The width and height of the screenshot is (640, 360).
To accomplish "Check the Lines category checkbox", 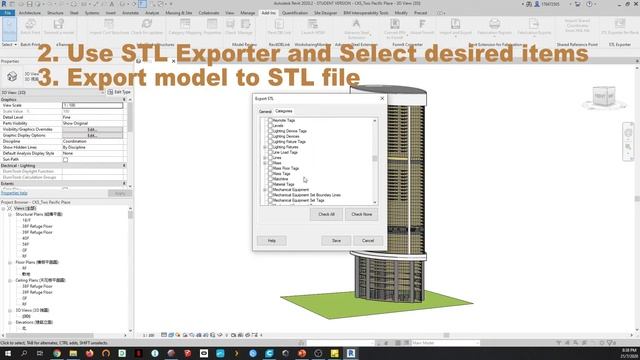I will (x=270, y=158).
